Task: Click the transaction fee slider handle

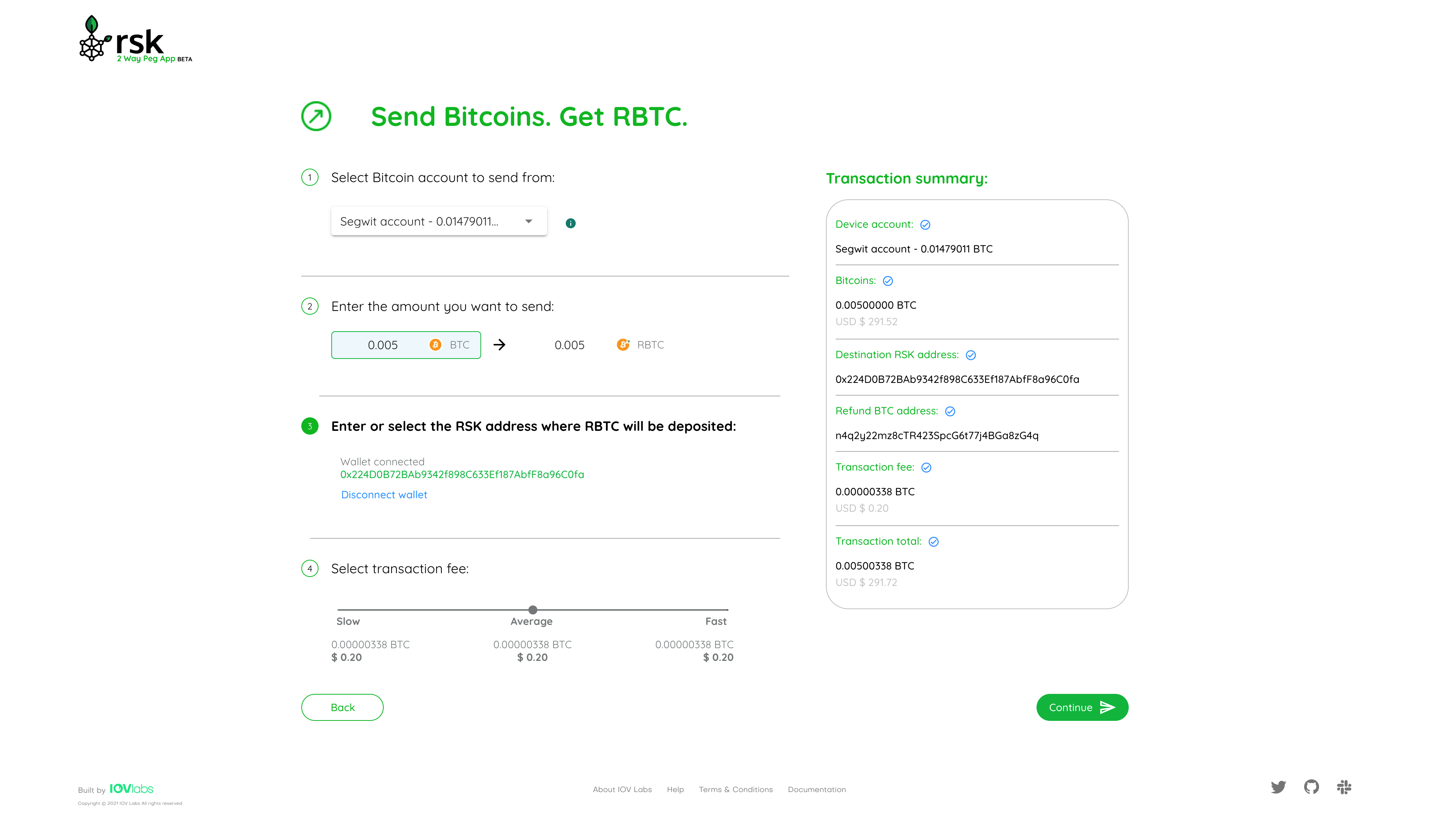Action: click(533, 610)
